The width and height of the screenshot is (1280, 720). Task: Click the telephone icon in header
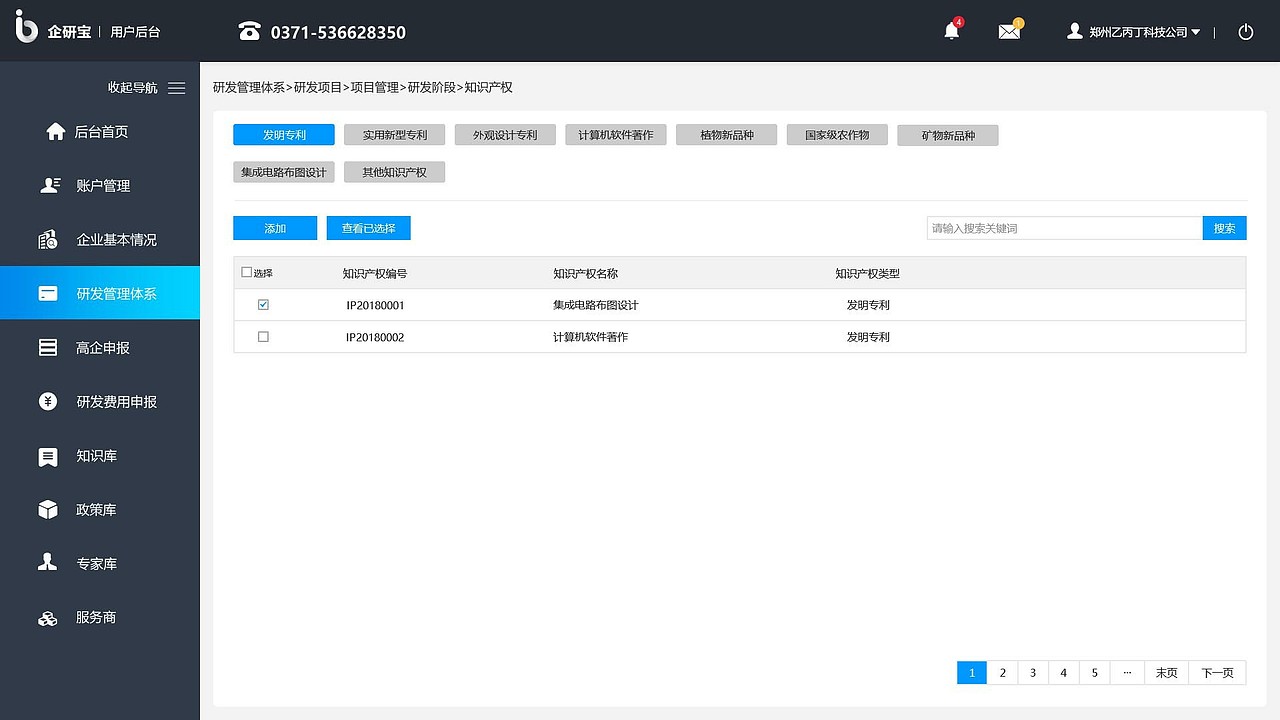pos(249,32)
